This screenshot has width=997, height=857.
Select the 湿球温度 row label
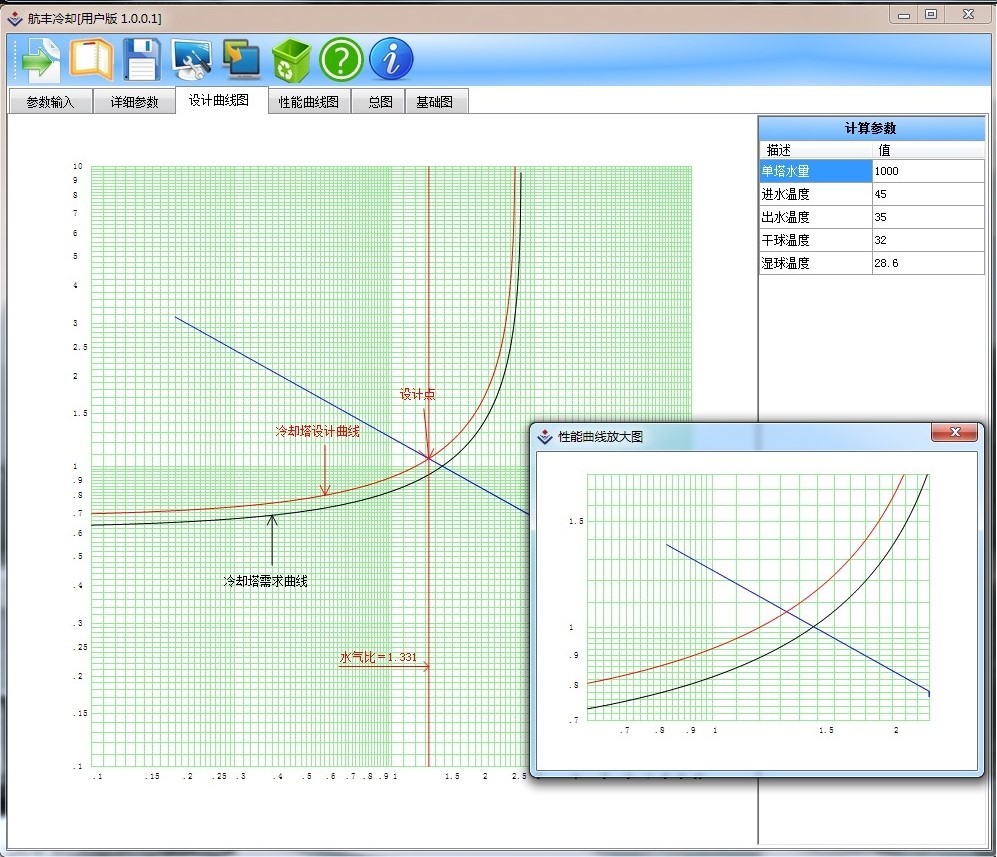coord(816,263)
